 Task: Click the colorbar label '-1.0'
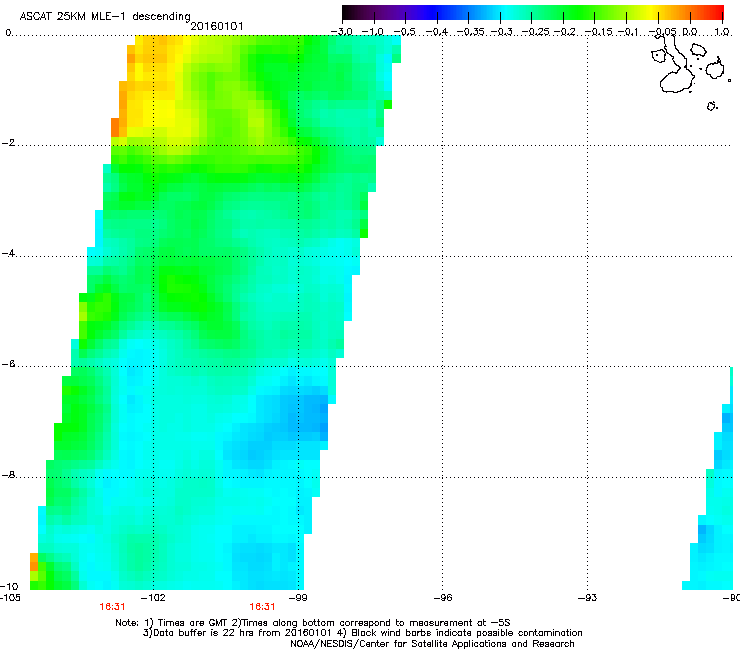point(373,32)
